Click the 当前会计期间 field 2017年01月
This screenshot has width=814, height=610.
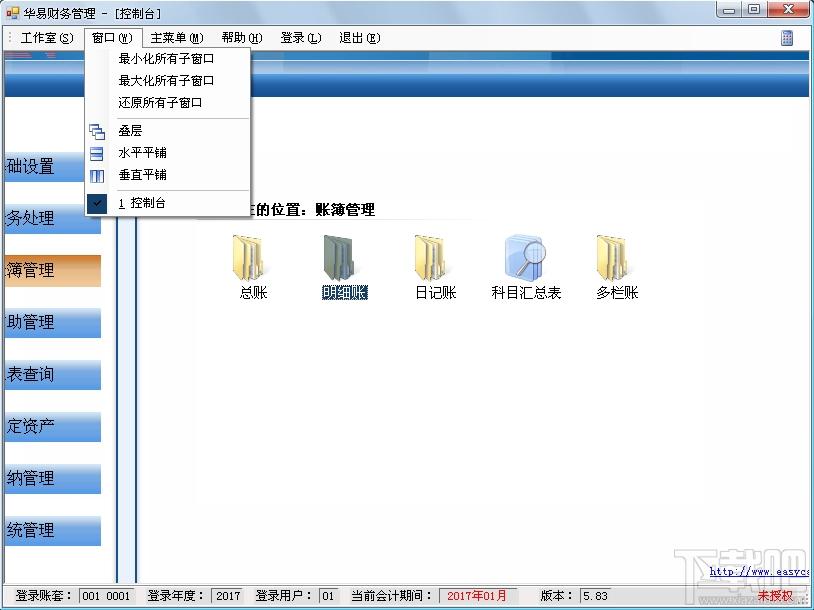[477, 595]
